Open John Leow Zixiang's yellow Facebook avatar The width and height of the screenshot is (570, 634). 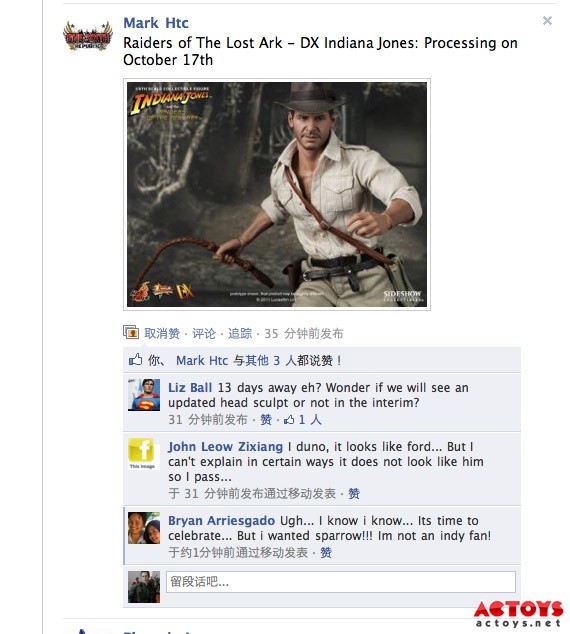point(144,454)
